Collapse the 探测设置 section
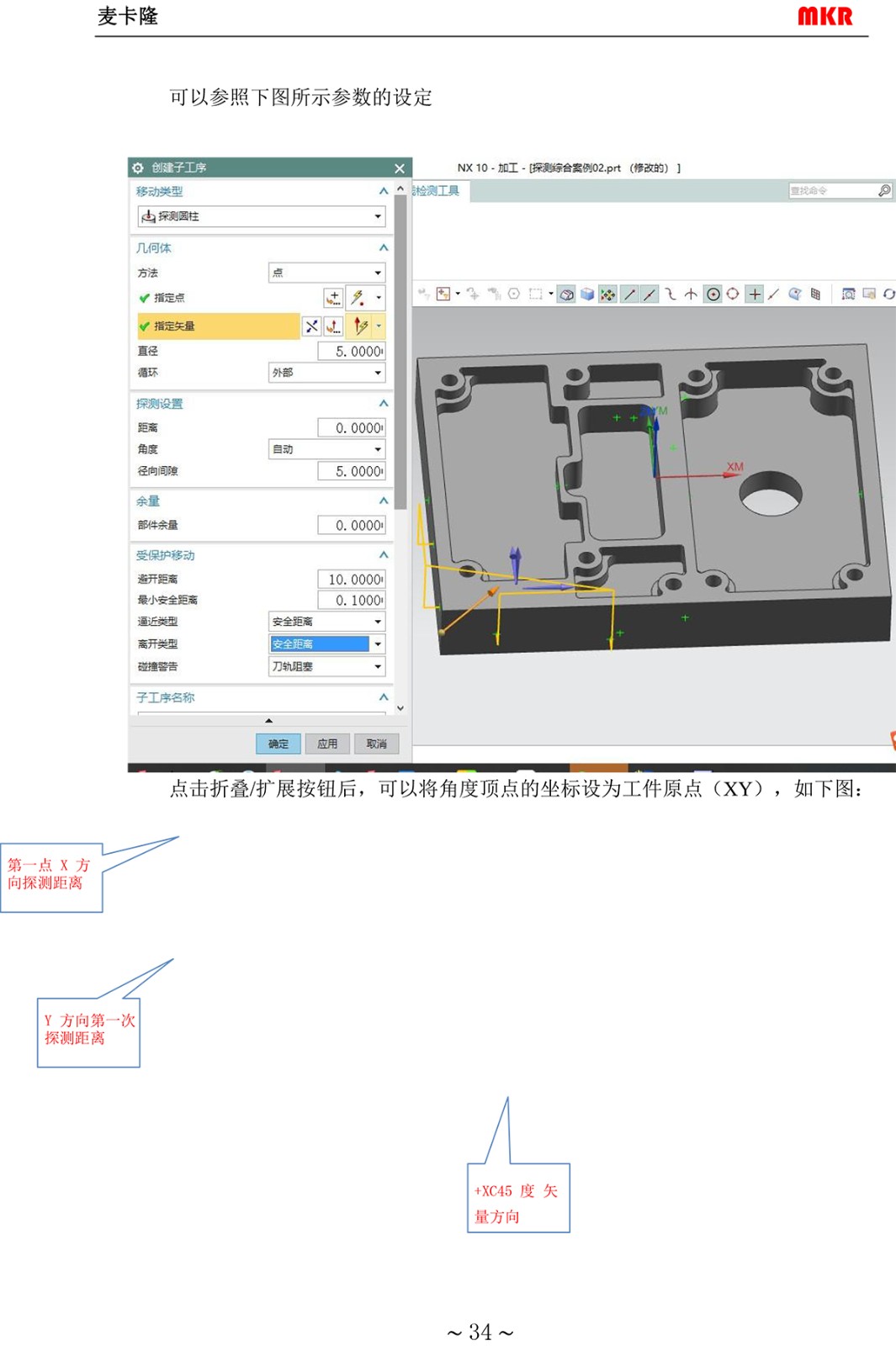 pos(384,404)
